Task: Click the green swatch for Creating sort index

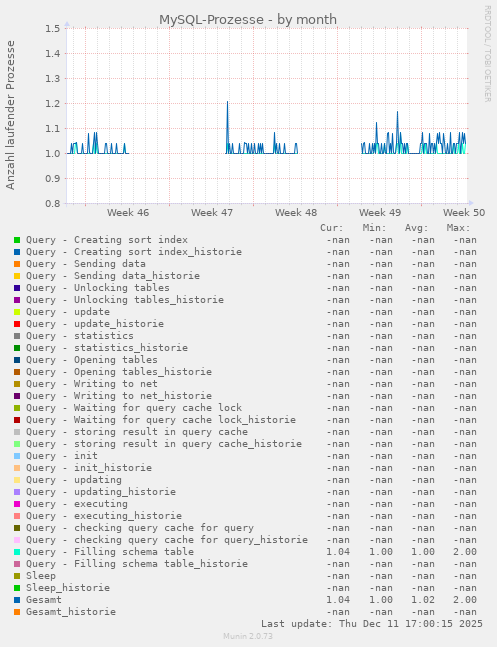Action: coord(17,240)
